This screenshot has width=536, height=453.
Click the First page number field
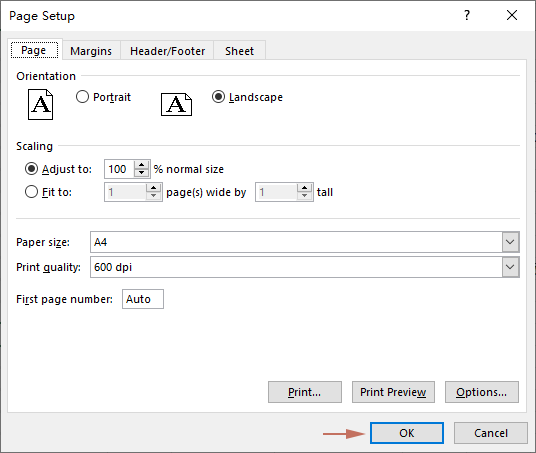point(143,299)
